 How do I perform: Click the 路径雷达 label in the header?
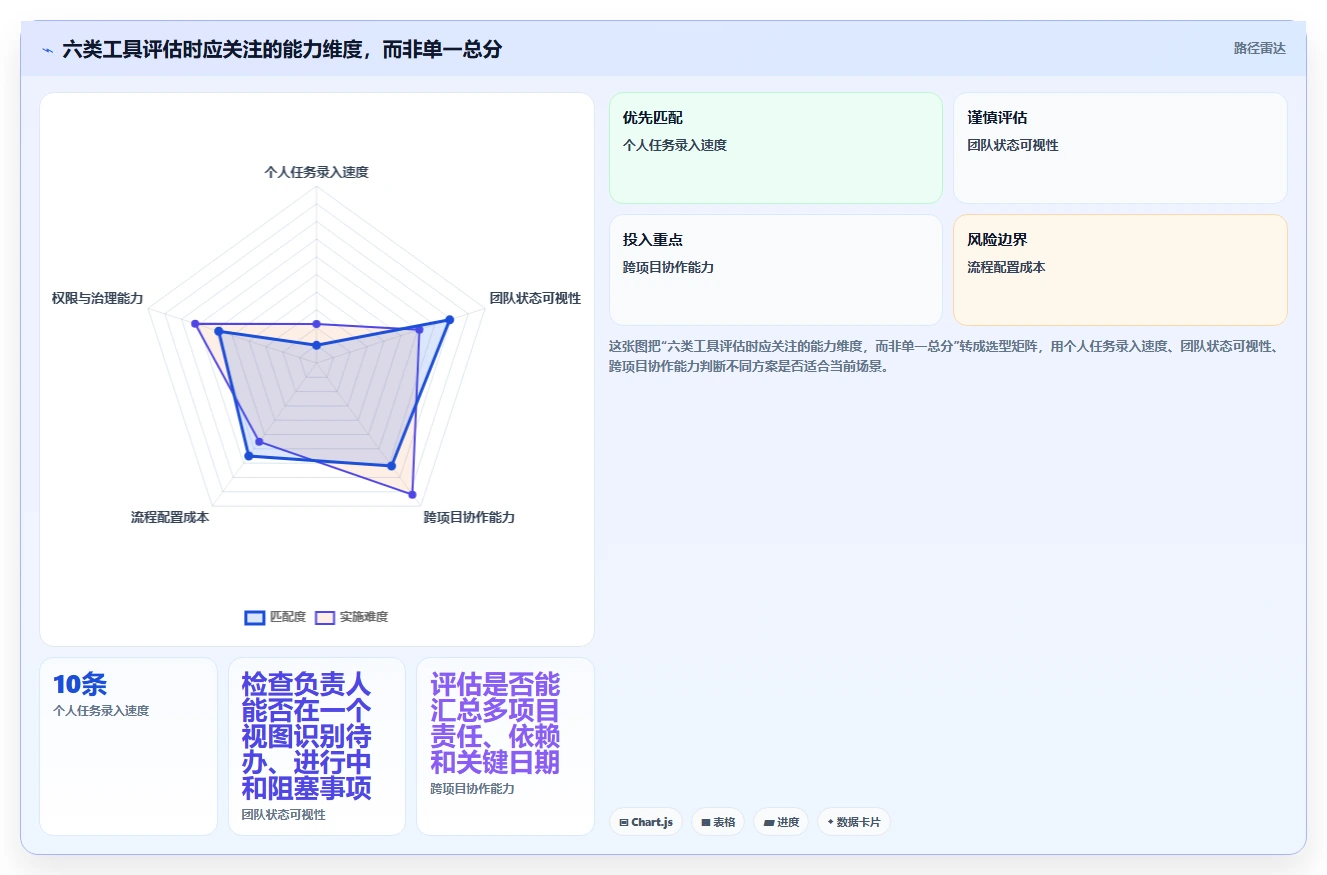(1259, 48)
